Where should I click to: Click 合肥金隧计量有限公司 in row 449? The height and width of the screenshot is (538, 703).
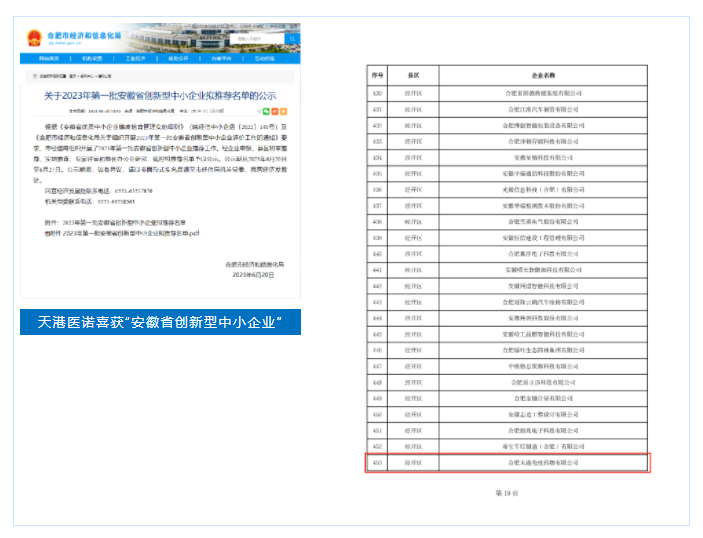coord(543,399)
